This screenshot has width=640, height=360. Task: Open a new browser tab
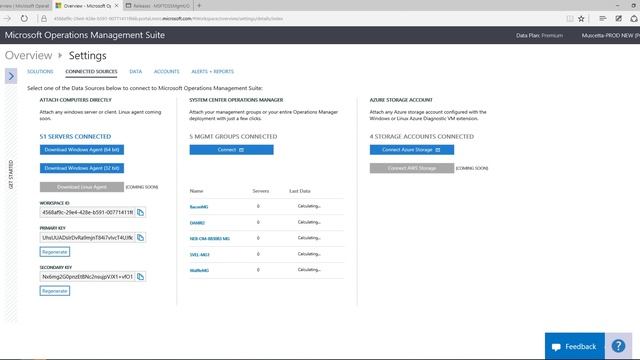[x=199, y=6]
